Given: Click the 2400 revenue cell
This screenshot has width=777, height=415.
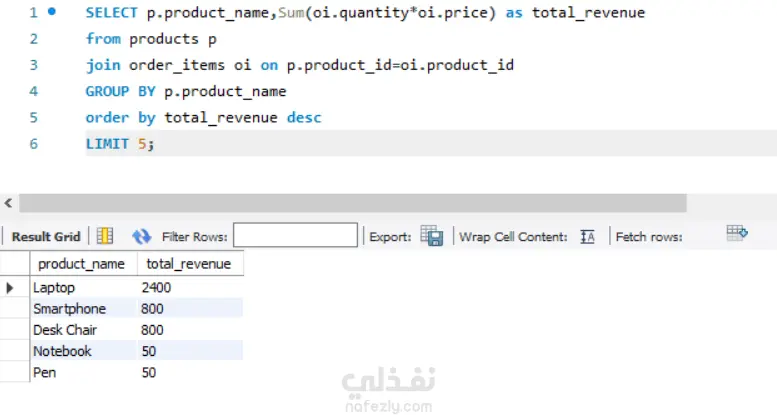Looking at the screenshot, I should pyautogui.click(x=157, y=288).
